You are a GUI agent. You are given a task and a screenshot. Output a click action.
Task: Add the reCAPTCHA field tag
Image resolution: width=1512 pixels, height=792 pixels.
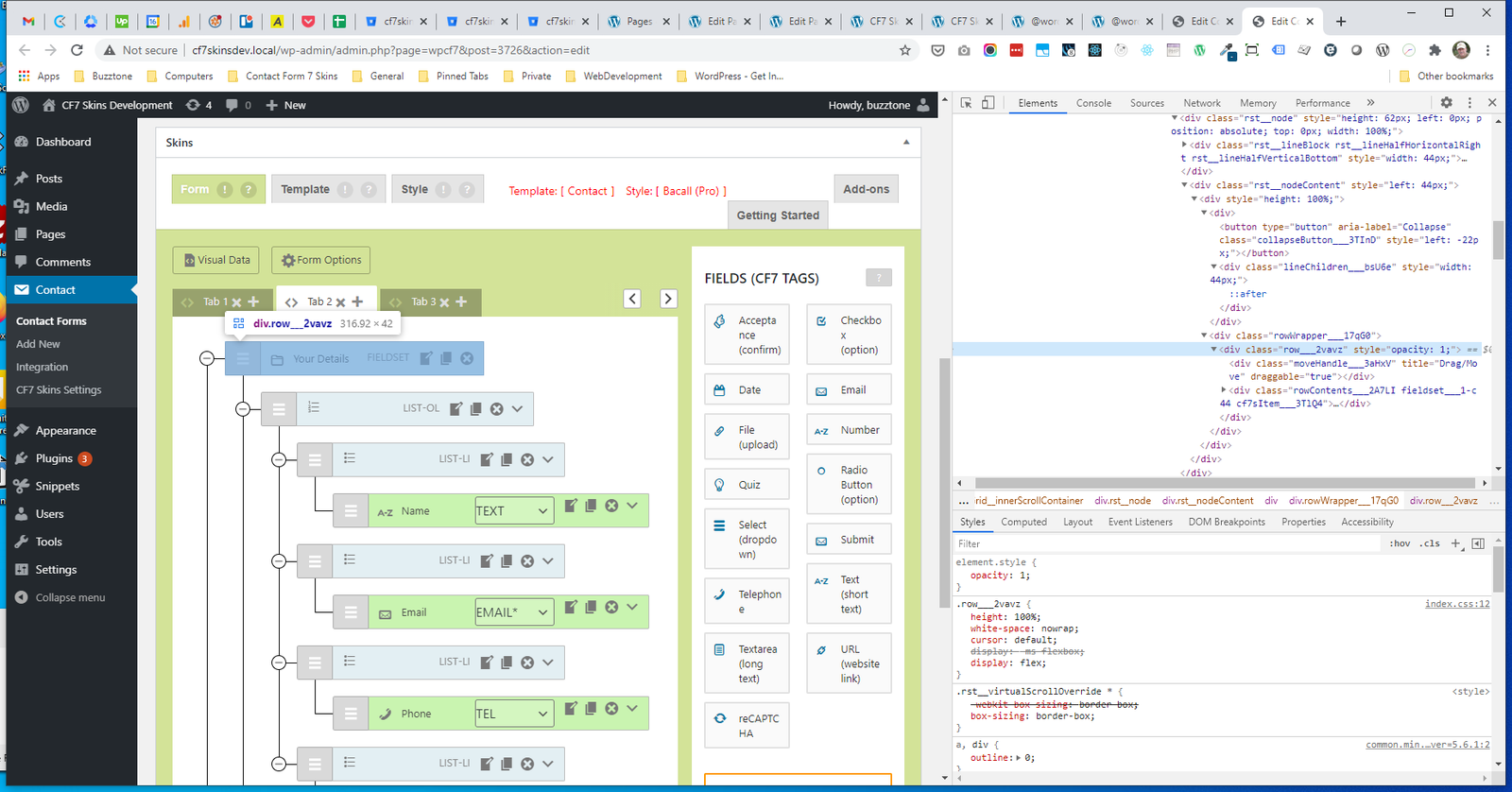747,725
